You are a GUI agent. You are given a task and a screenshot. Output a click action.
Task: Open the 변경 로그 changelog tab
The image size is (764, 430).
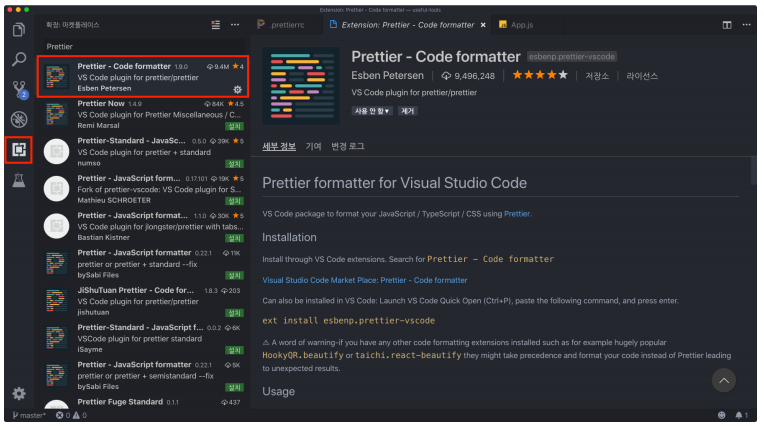[348, 146]
